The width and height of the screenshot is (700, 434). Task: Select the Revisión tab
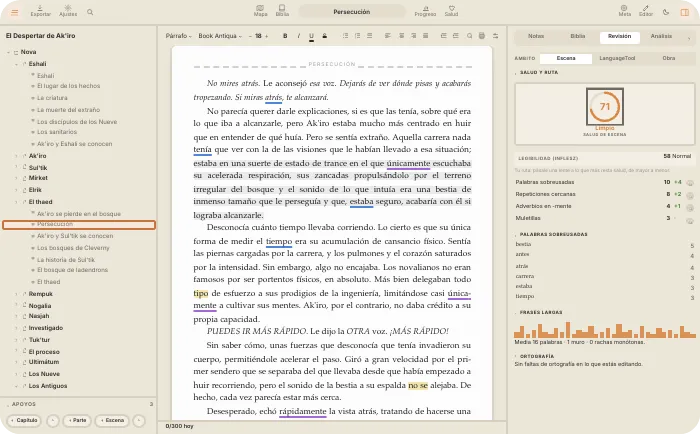click(620, 37)
